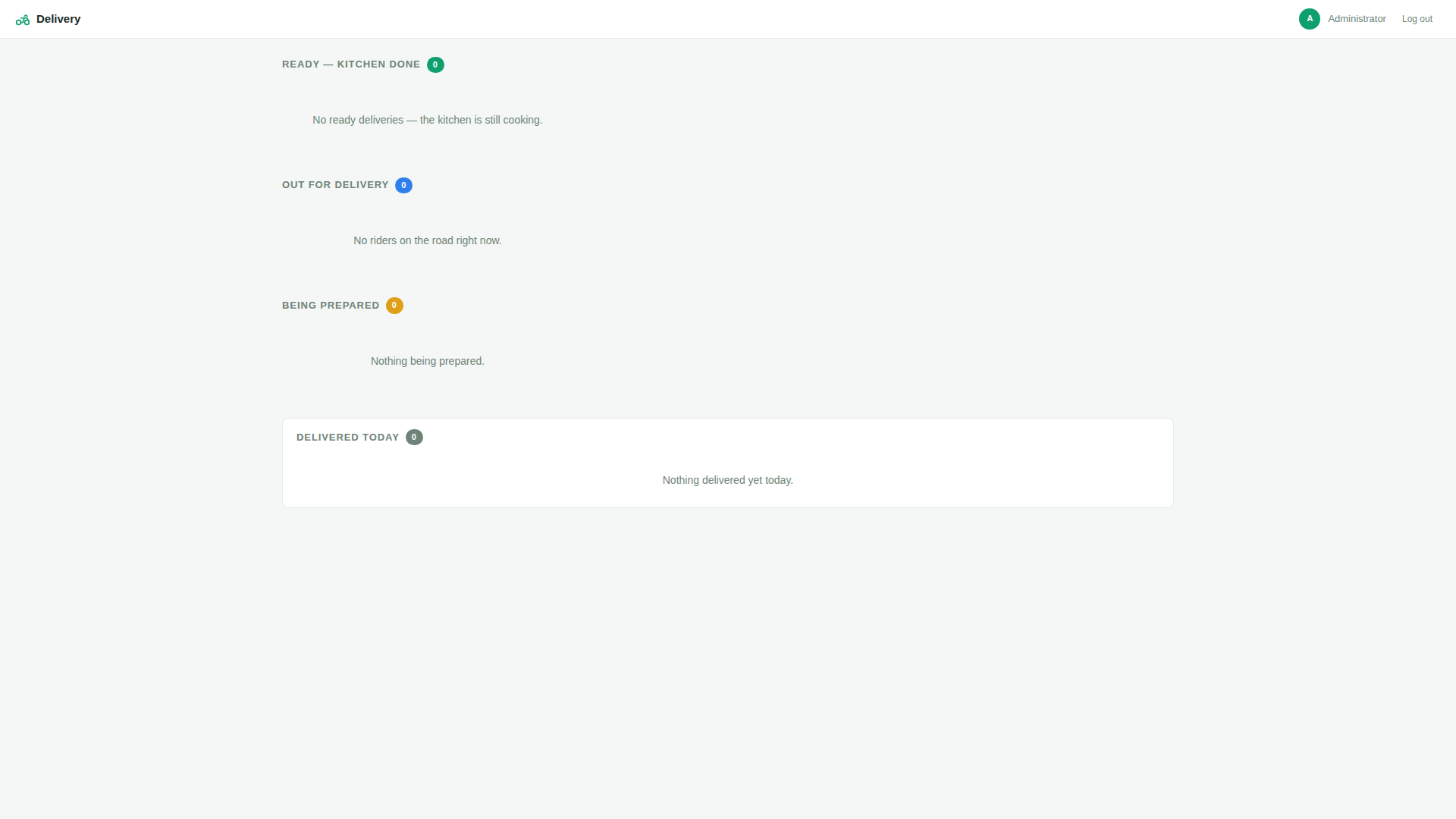Click the green Administrator avatar badge
This screenshot has width=1456, height=819.
[1309, 19]
